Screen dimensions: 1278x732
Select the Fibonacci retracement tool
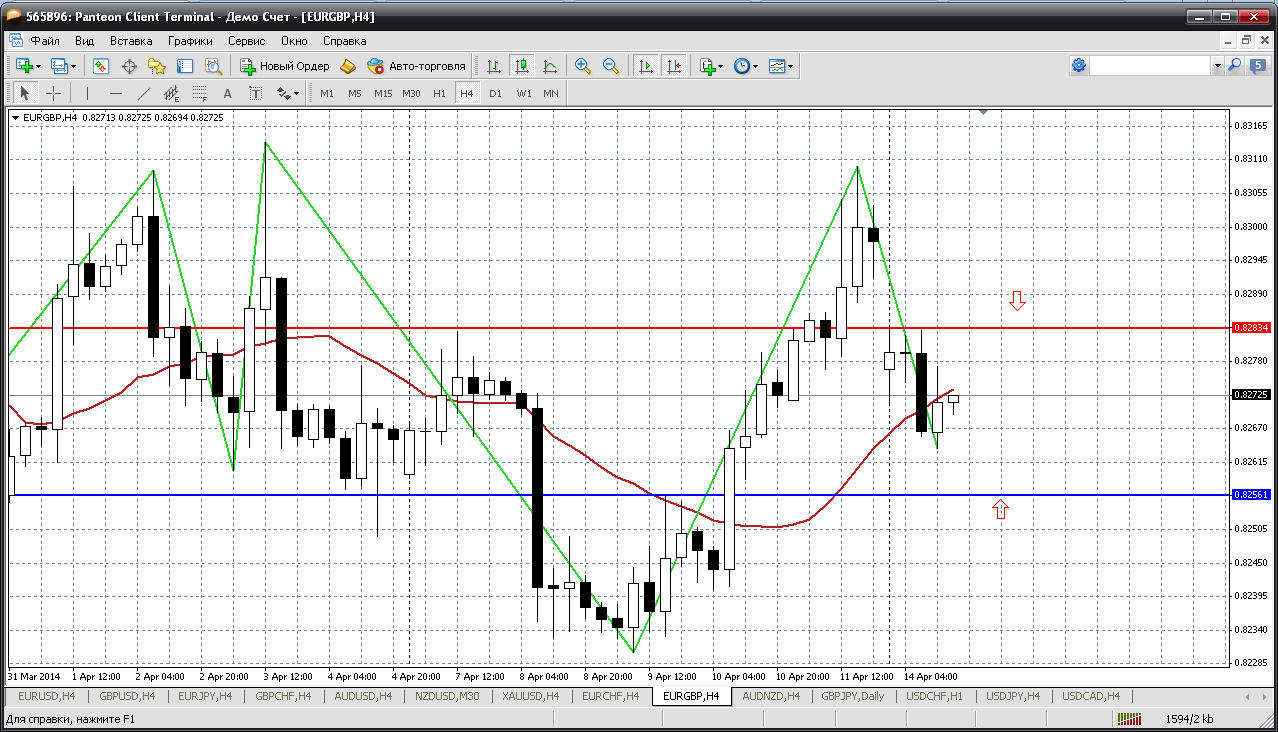[x=199, y=93]
